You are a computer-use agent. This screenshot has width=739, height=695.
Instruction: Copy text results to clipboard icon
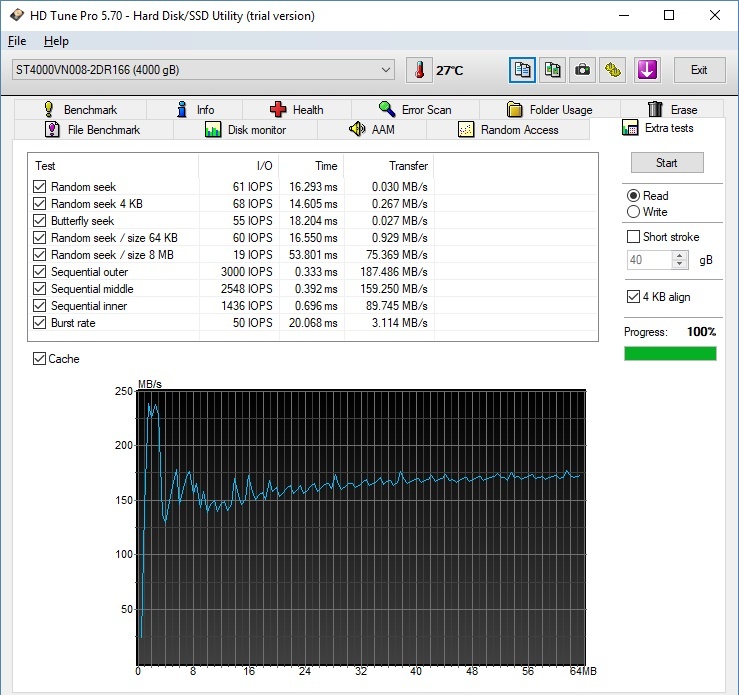coord(522,70)
